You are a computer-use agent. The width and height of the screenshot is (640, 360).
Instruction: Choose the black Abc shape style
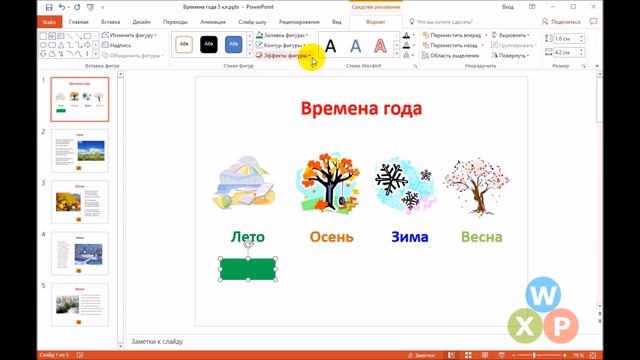(x=209, y=44)
